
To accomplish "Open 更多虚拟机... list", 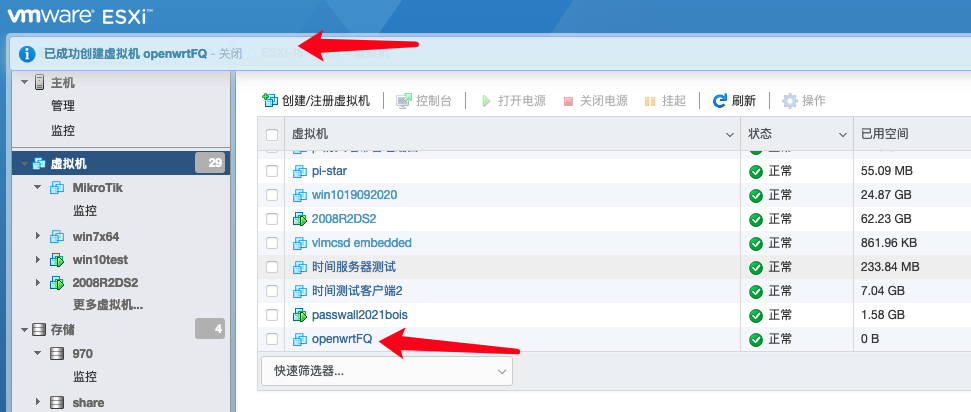I will pyautogui.click(x=108, y=305).
